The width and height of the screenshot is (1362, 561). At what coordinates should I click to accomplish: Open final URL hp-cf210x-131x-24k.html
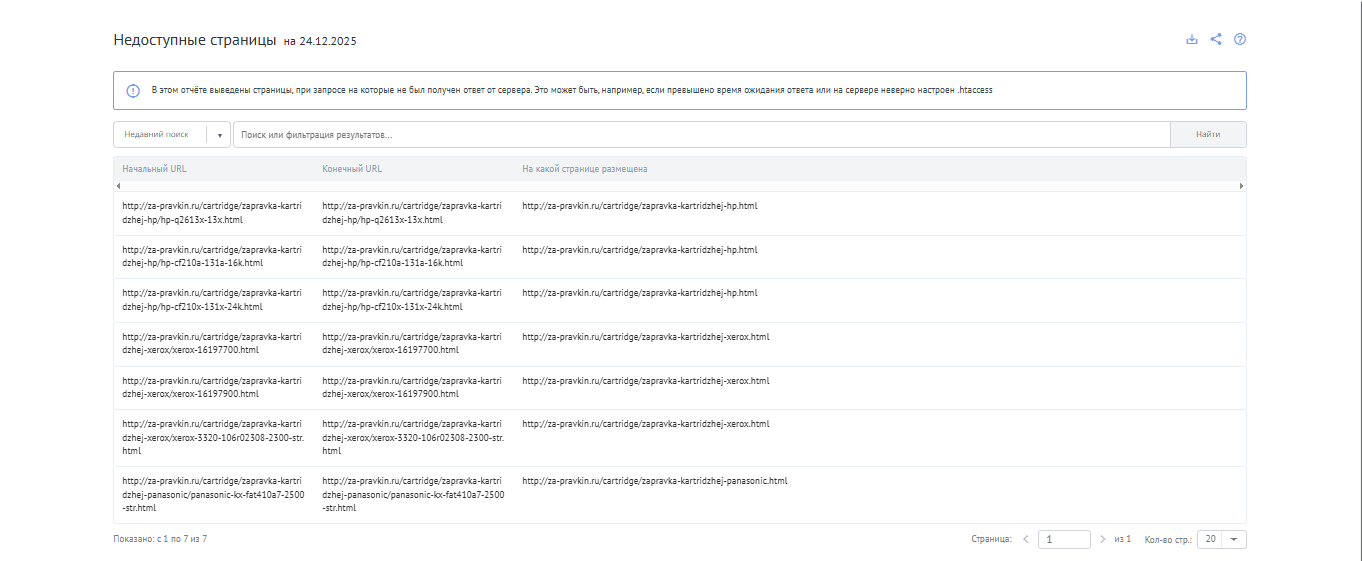coord(412,300)
